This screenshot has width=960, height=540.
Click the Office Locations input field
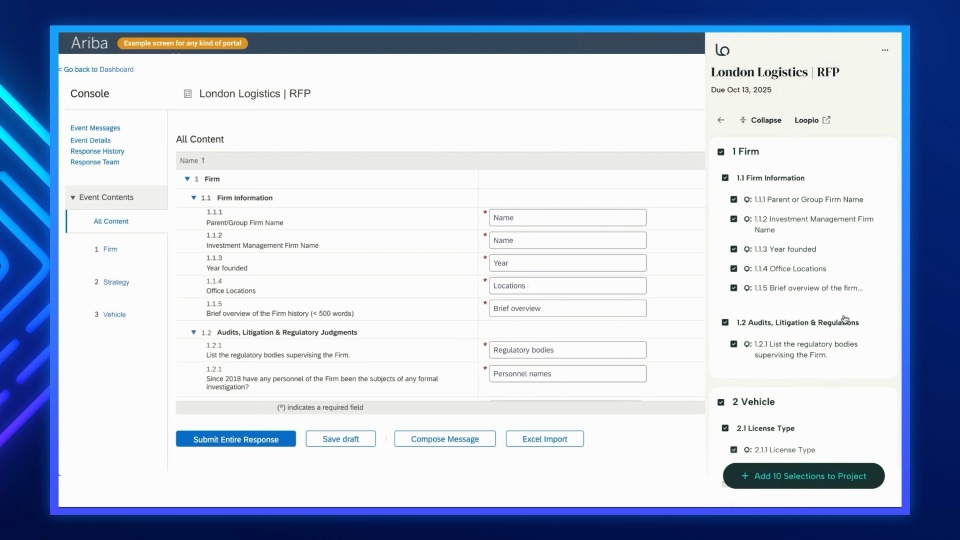coord(568,285)
